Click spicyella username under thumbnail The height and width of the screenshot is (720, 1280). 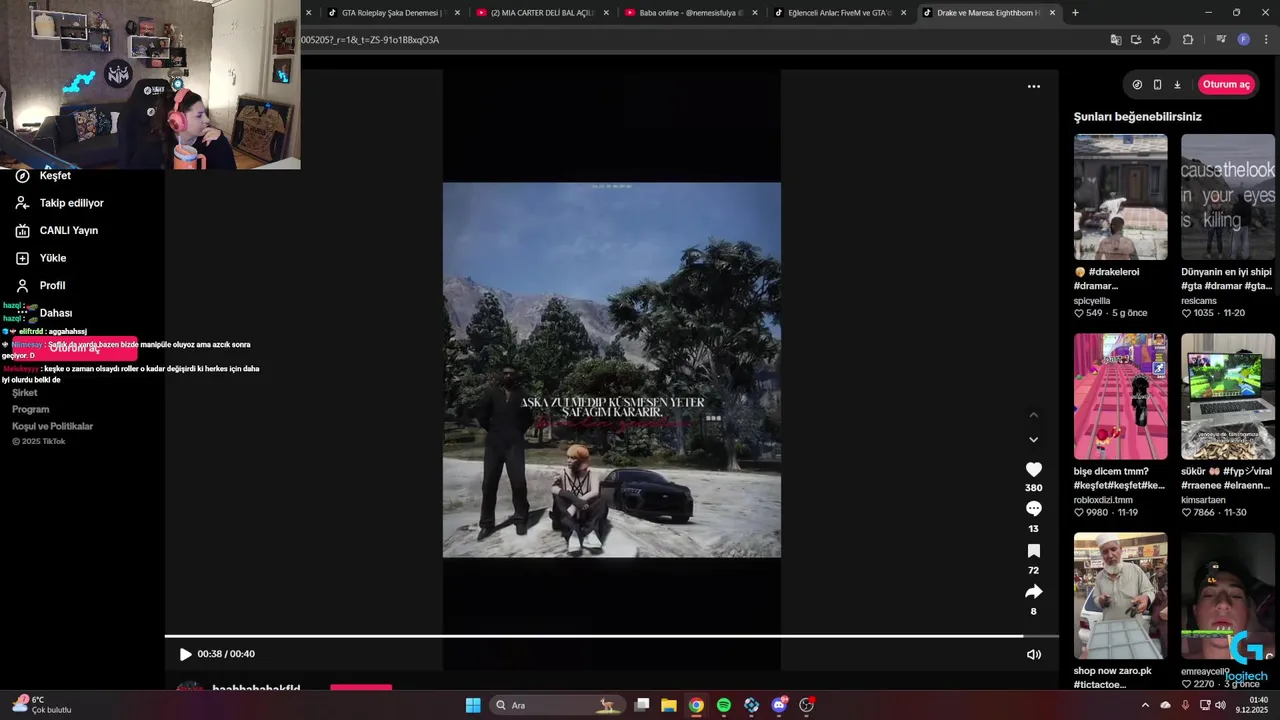[x=1092, y=300]
